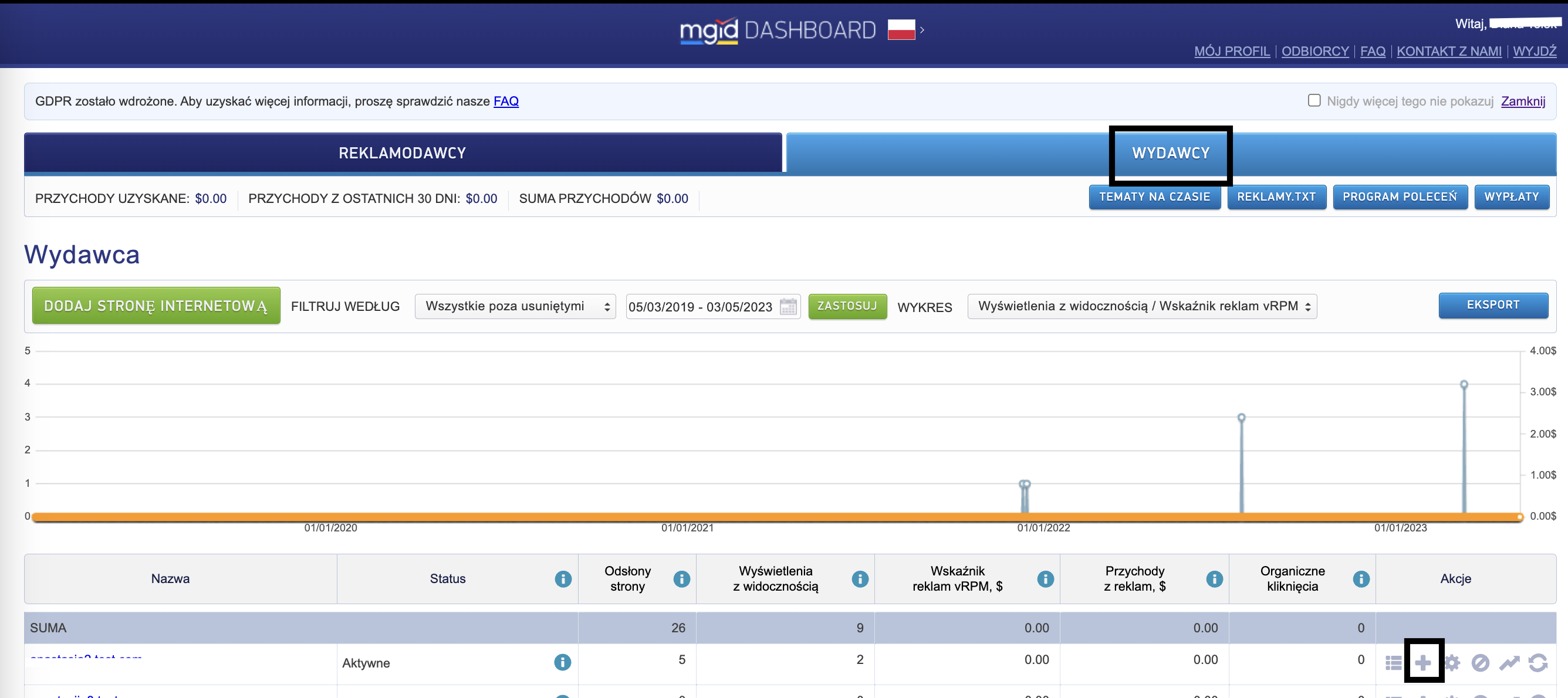Select the WYDAWCY tab
This screenshot has height=698, width=1568.
tap(1171, 153)
